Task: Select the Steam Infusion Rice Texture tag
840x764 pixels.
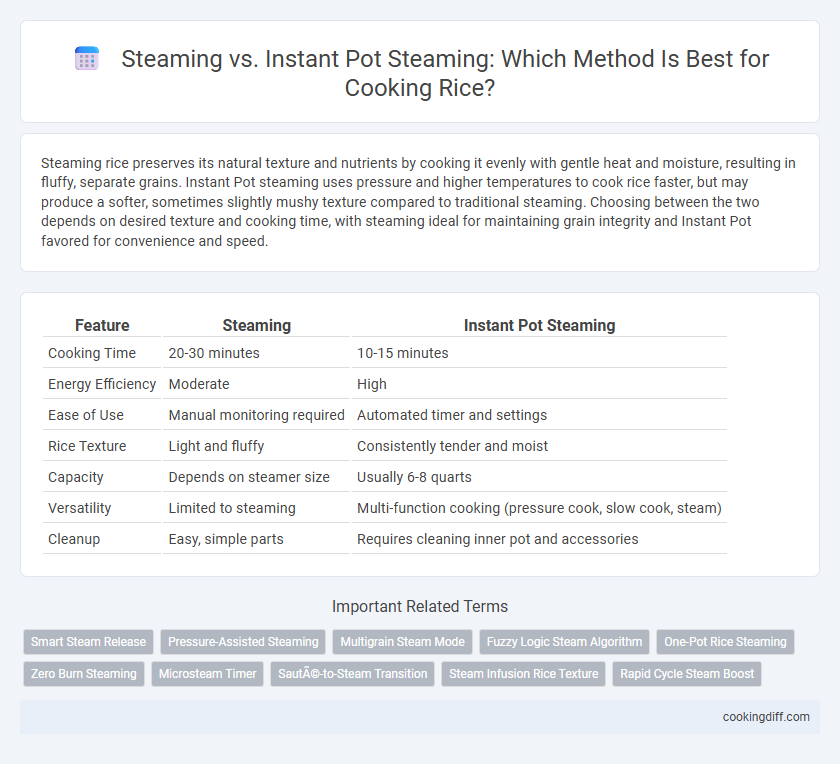Action: pyautogui.click(x=524, y=674)
